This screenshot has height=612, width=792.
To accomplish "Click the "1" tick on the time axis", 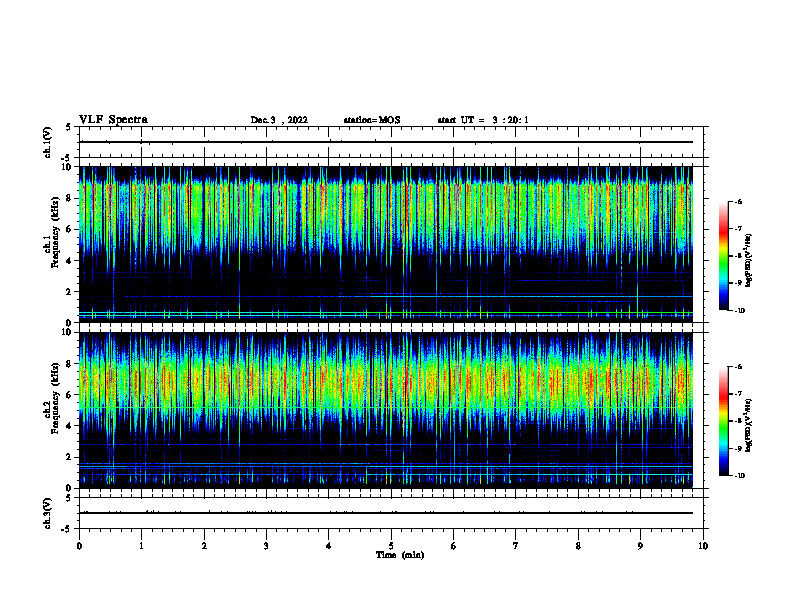I will point(141,546).
